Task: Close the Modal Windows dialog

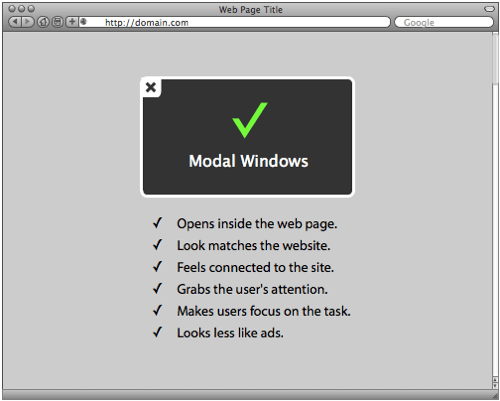Action: [151, 87]
